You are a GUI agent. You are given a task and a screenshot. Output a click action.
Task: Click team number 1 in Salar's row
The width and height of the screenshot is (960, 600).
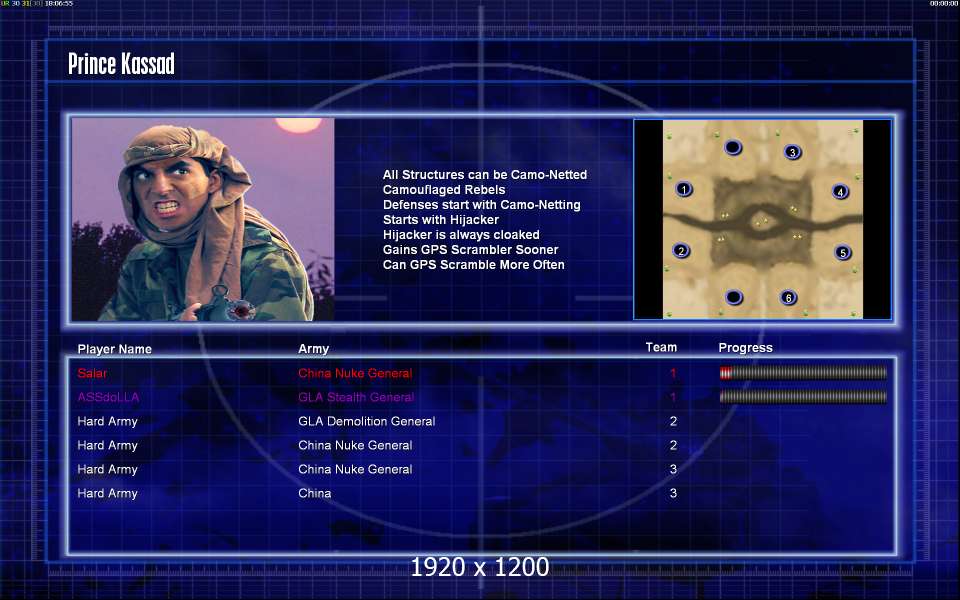673,373
